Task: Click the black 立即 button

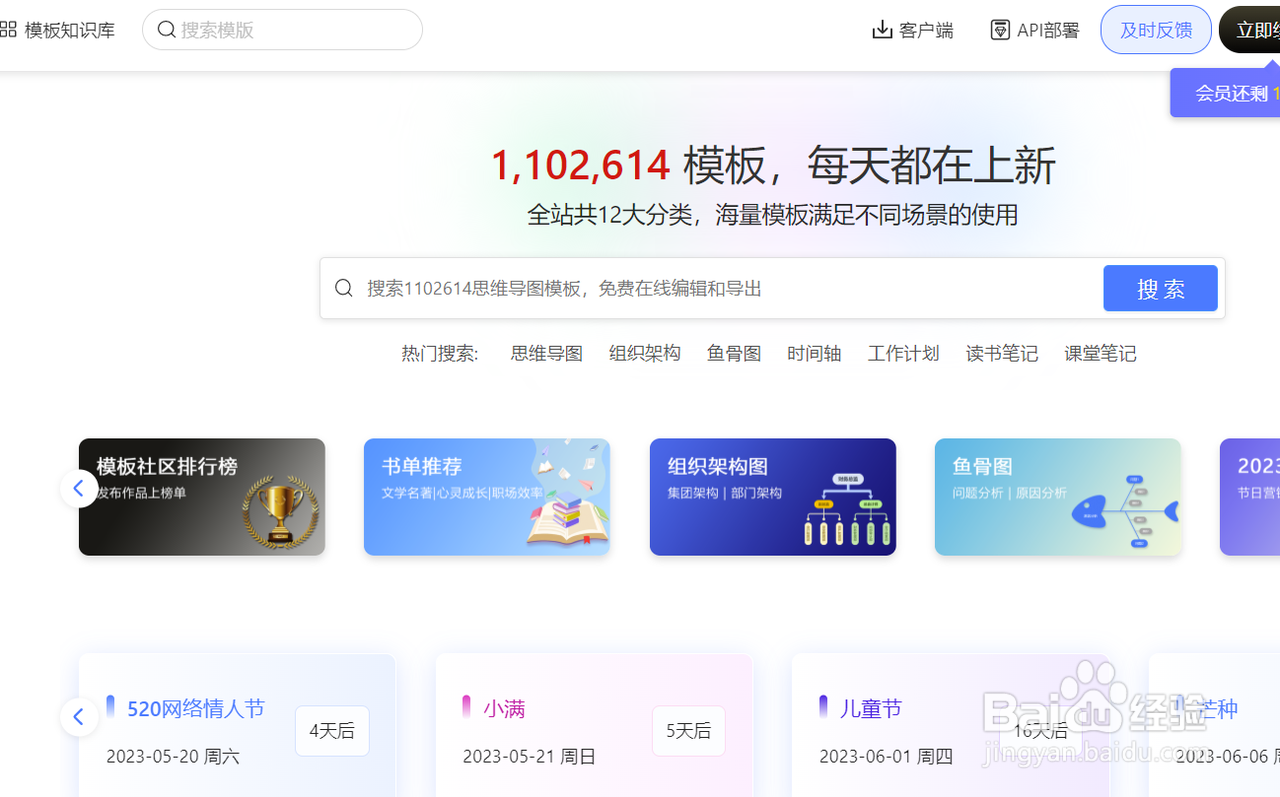Action: (x=1250, y=30)
